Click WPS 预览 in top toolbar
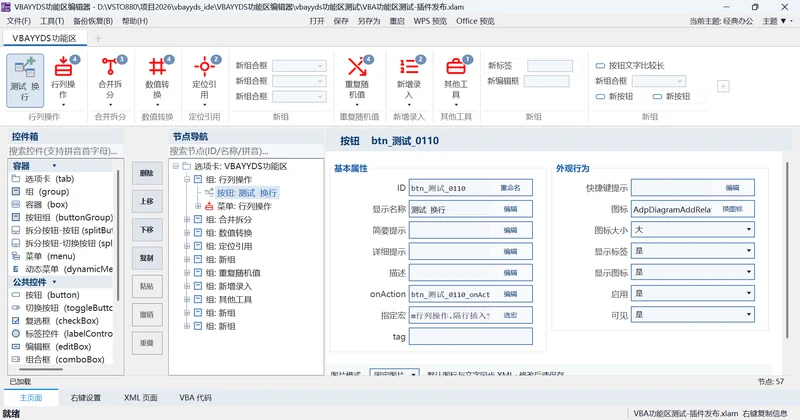This screenshot has height=420, width=800. click(x=430, y=21)
